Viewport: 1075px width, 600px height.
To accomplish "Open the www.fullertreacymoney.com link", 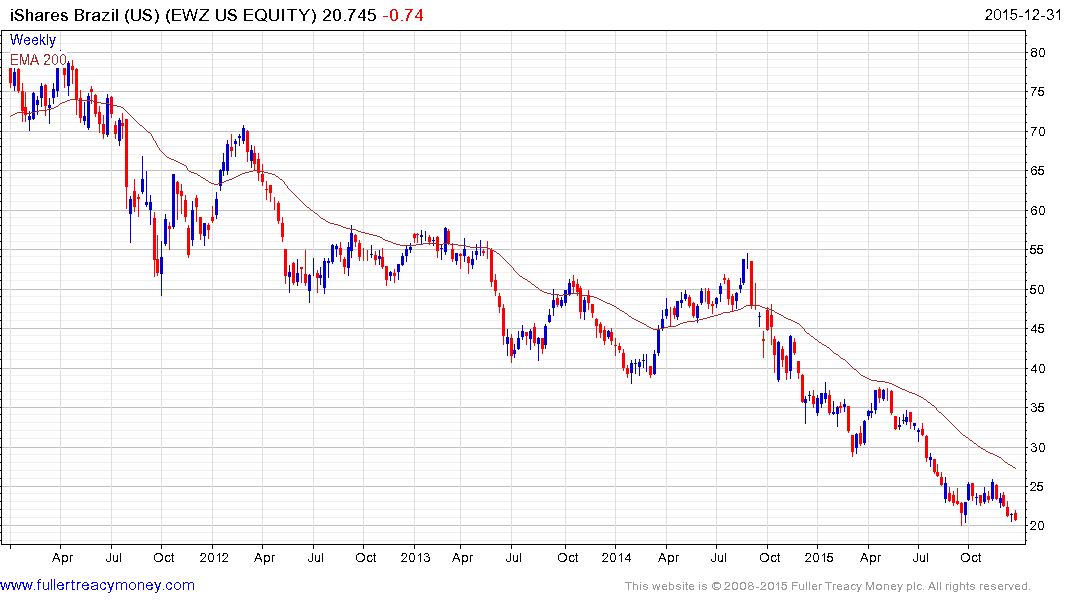I will click(97, 586).
